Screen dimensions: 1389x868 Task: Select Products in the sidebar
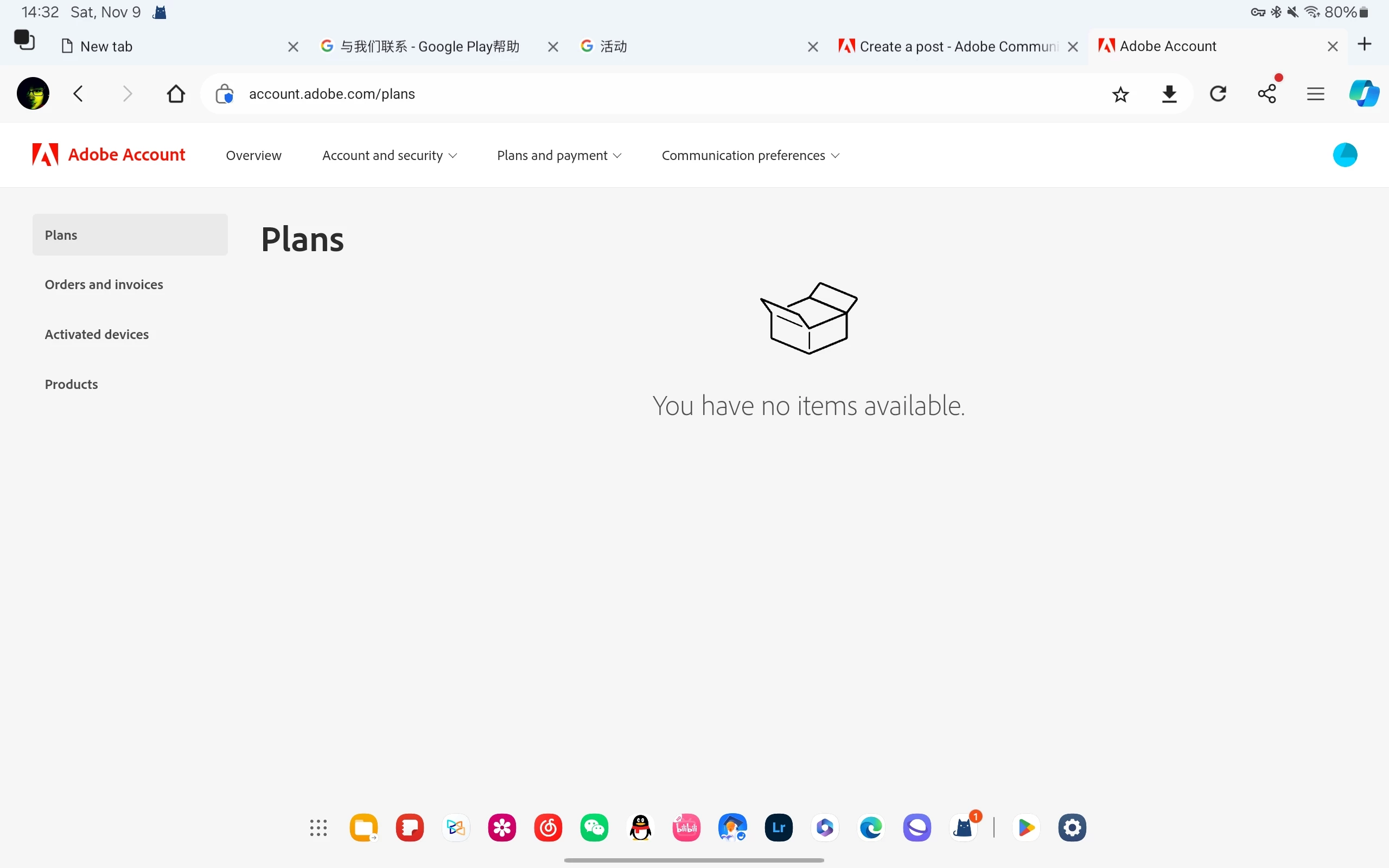coord(71,385)
